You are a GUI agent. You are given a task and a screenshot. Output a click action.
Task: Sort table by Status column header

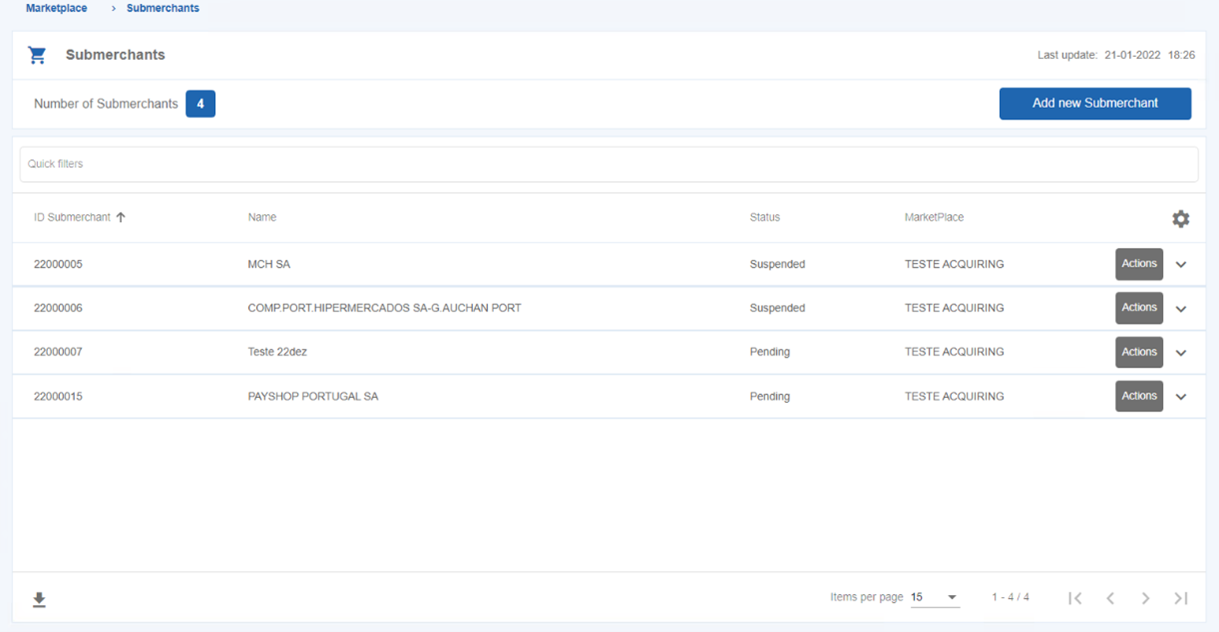[x=764, y=217]
